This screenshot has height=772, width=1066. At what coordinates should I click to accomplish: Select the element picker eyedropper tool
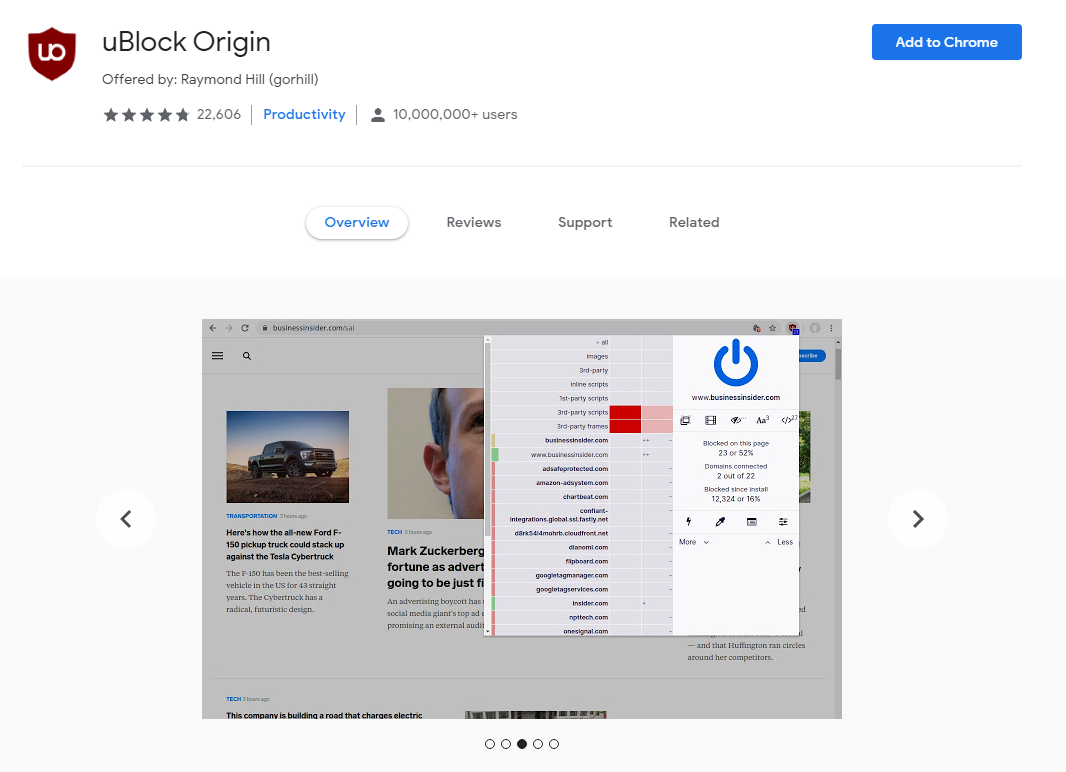[x=719, y=521]
